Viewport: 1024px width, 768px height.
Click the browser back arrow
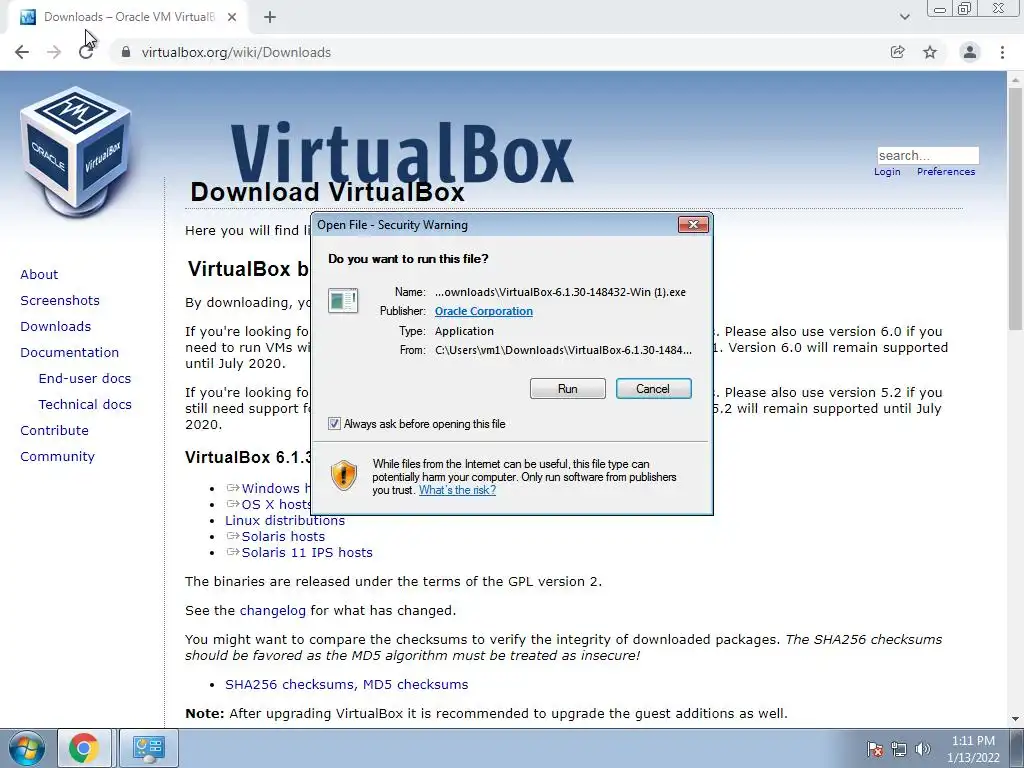pyautogui.click(x=22, y=52)
